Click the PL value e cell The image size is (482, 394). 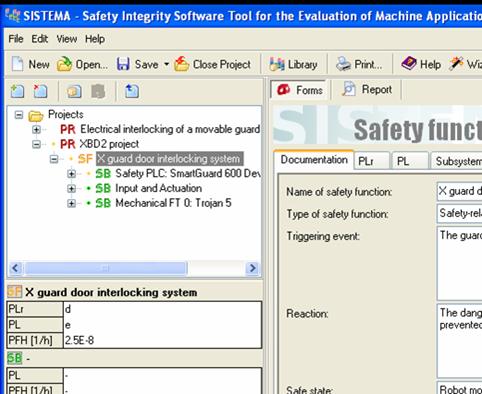point(162,325)
